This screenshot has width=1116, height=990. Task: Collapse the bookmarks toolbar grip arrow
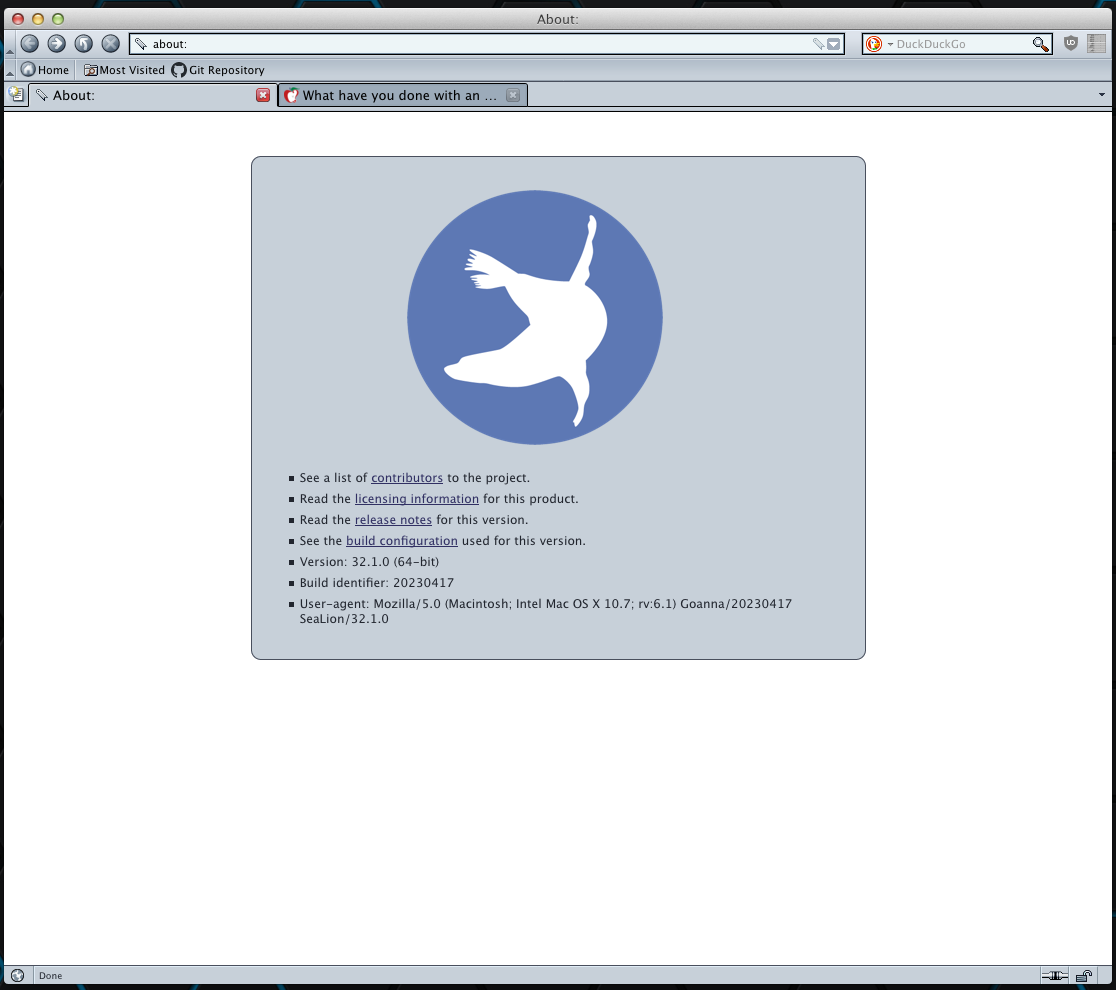click(x=10, y=73)
